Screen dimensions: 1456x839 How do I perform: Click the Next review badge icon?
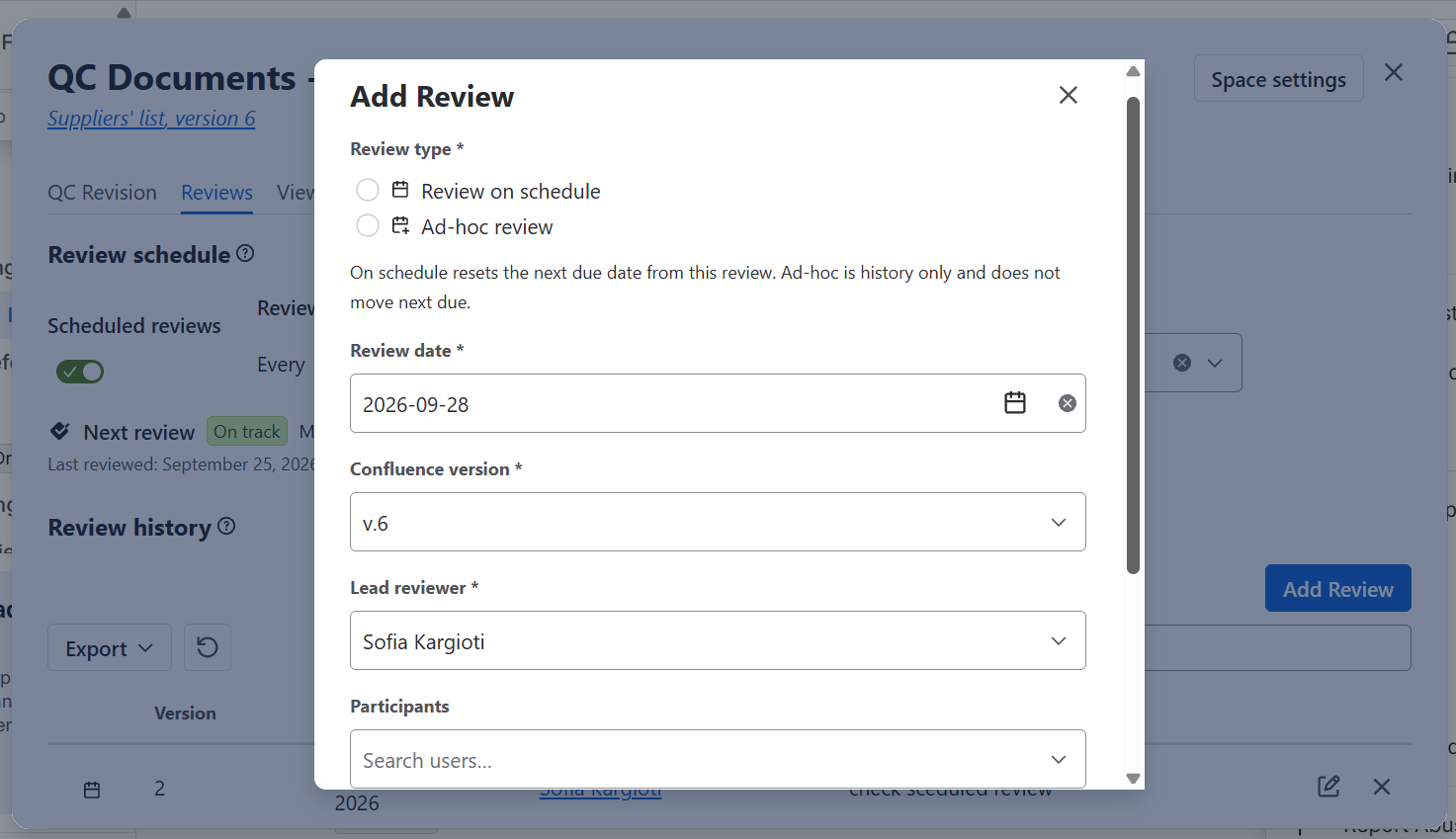click(60, 431)
